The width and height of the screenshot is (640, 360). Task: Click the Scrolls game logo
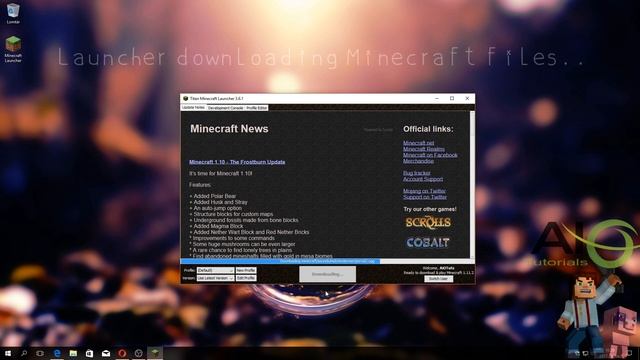click(428, 222)
